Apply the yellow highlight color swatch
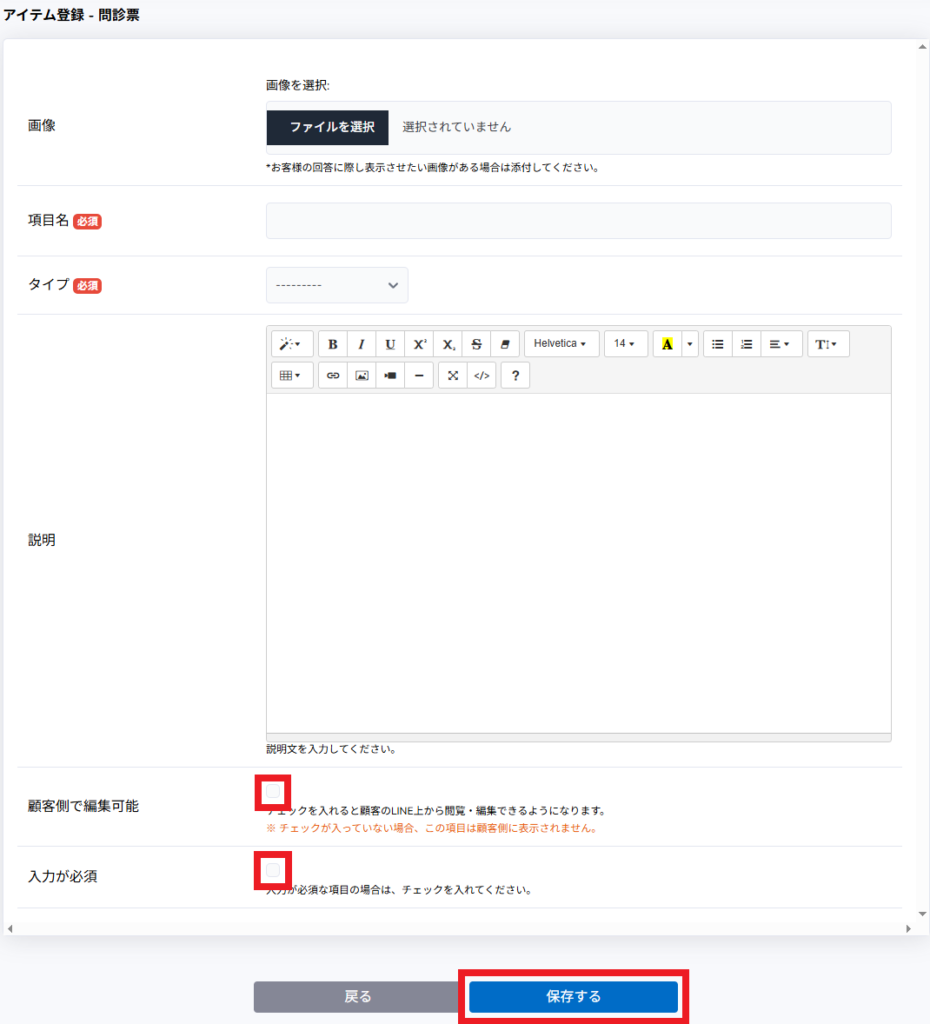The width and height of the screenshot is (930, 1024). (667, 344)
